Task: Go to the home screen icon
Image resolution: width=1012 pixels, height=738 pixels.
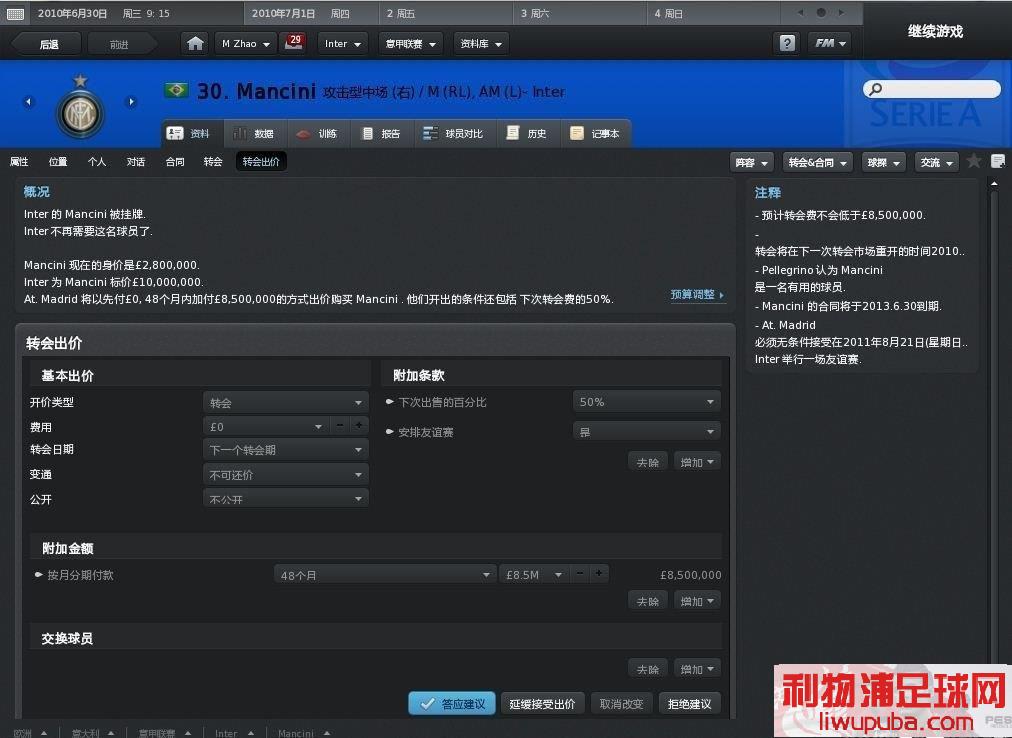Action: (x=195, y=43)
